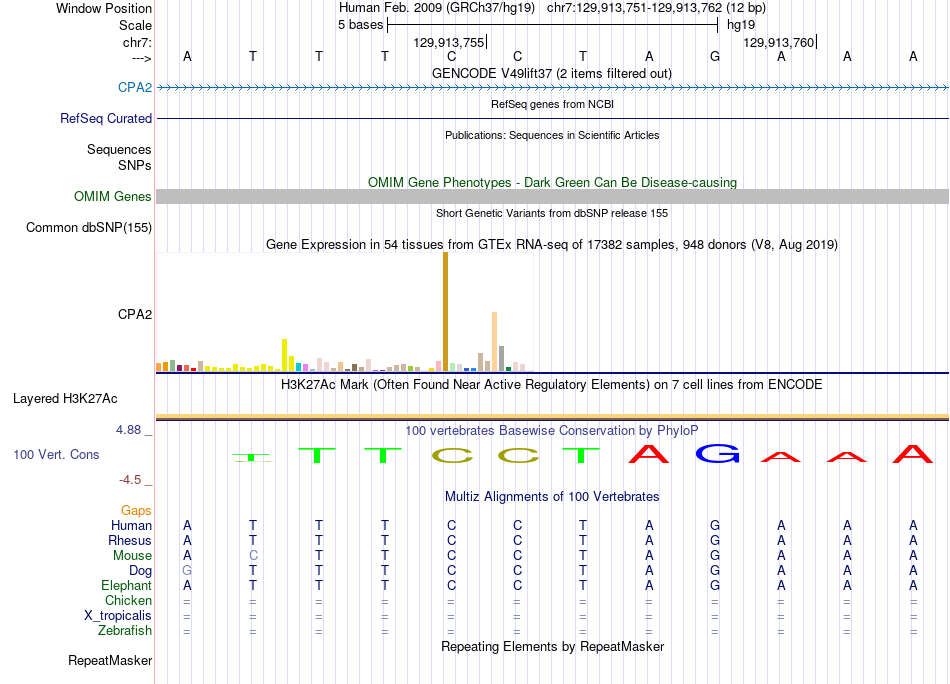The height and width of the screenshot is (684, 950).
Task: Select the 'Chicken' species row label
Action: (x=128, y=600)
